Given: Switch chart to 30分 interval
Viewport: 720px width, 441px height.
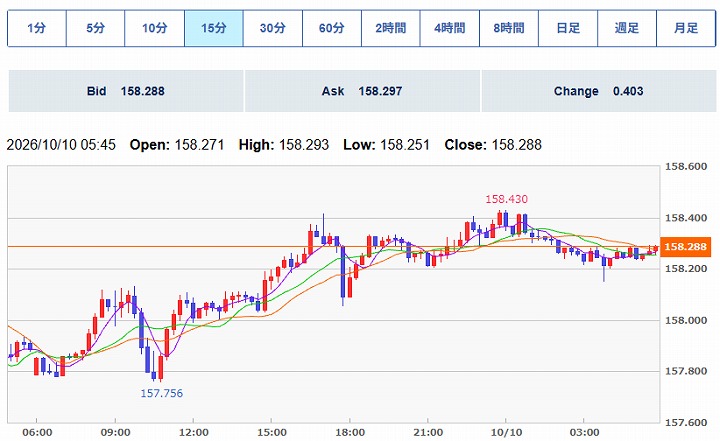Looking at the screenshot, I should pyautogui.click(x=273, y=28).
